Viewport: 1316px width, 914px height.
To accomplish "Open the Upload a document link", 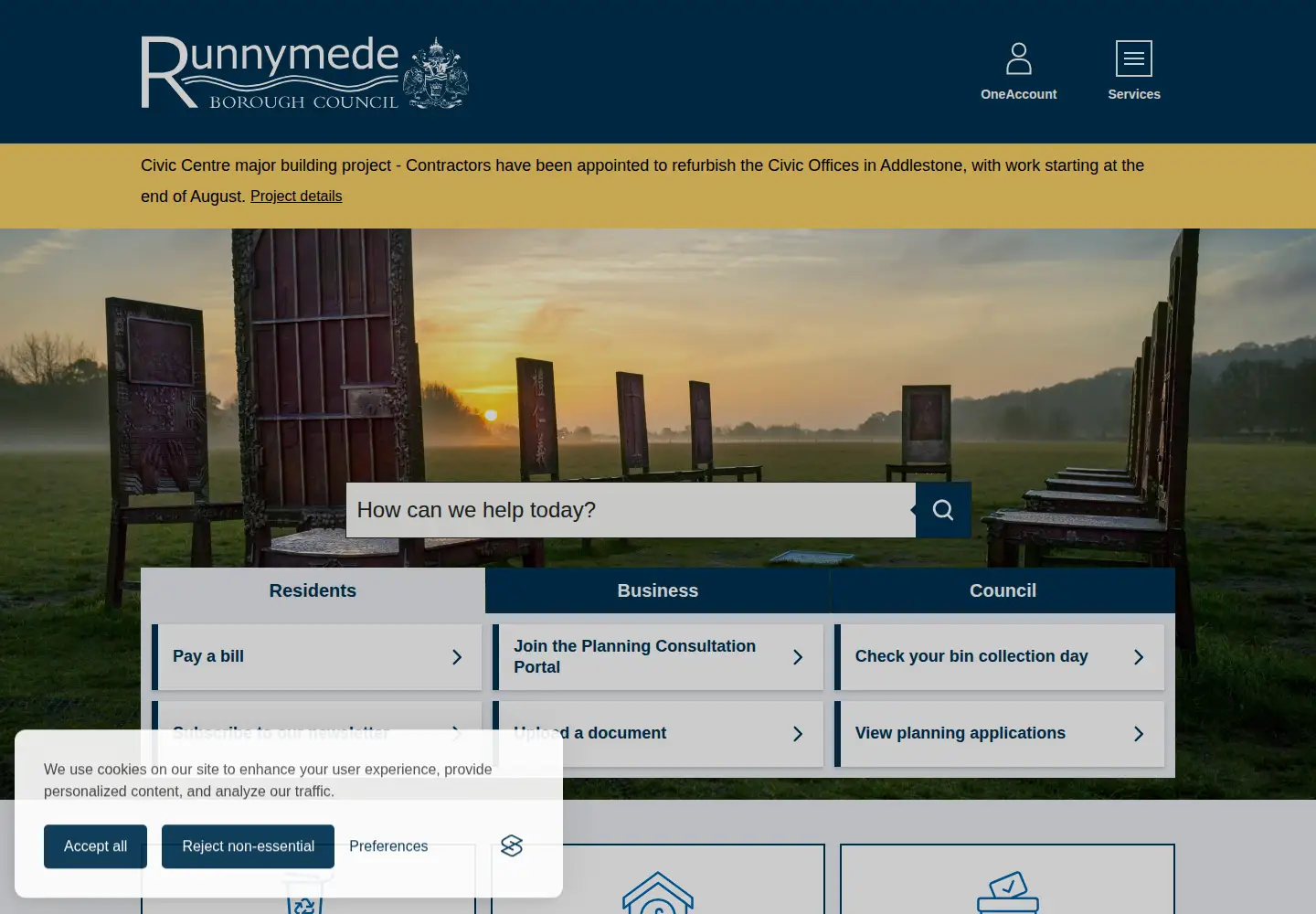I will tap(658, 734).
